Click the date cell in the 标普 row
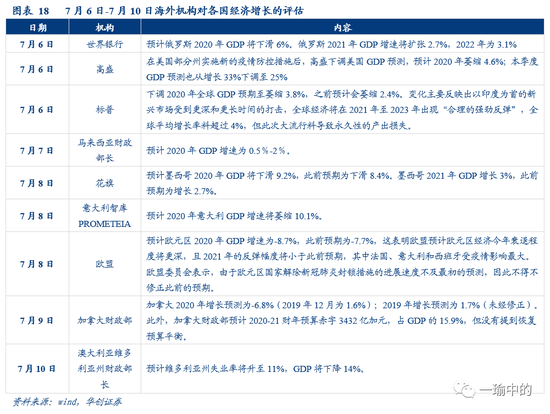550x414 pixels. coord(37,109)
